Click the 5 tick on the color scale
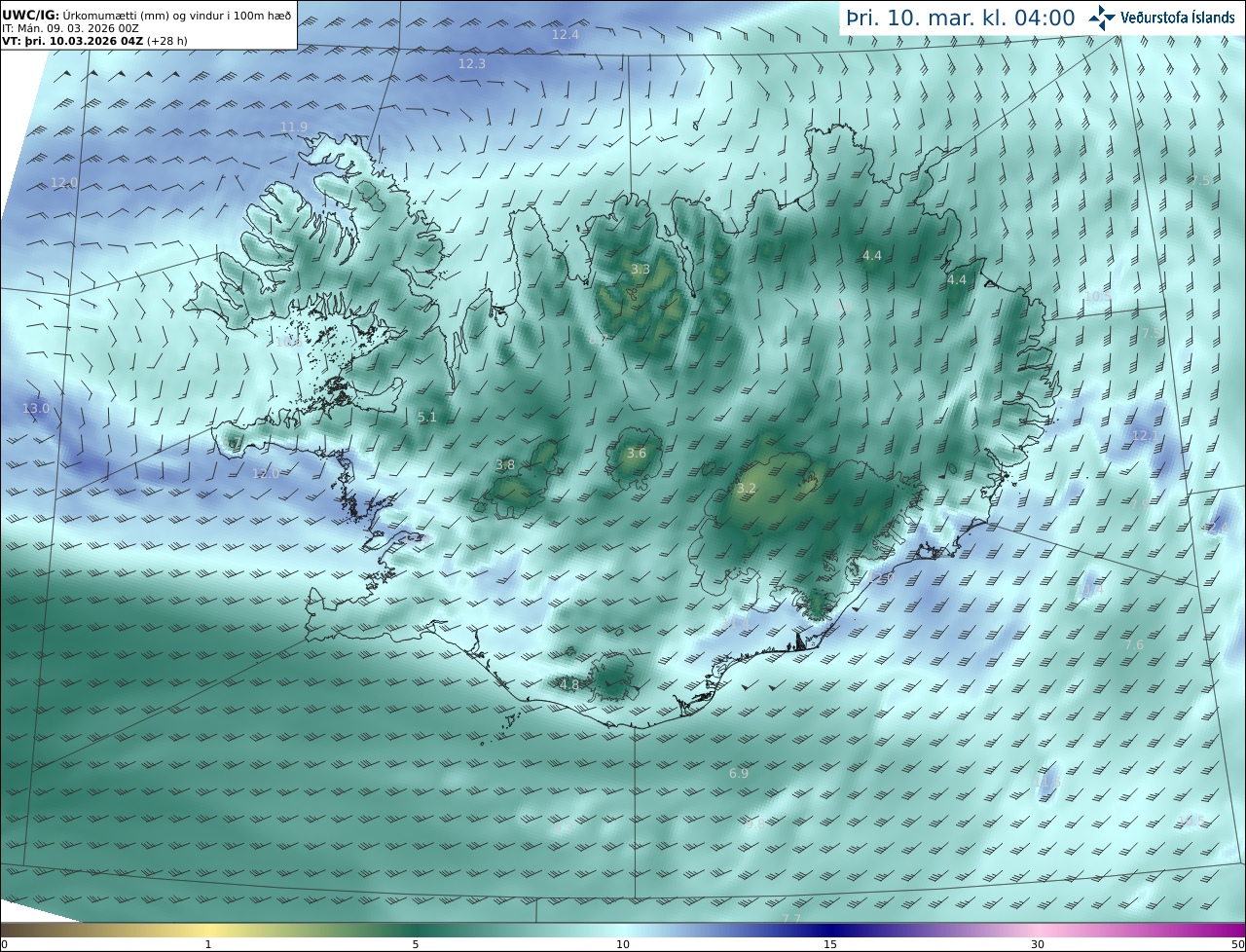The image size is (1246, 952). pos(416,944)
